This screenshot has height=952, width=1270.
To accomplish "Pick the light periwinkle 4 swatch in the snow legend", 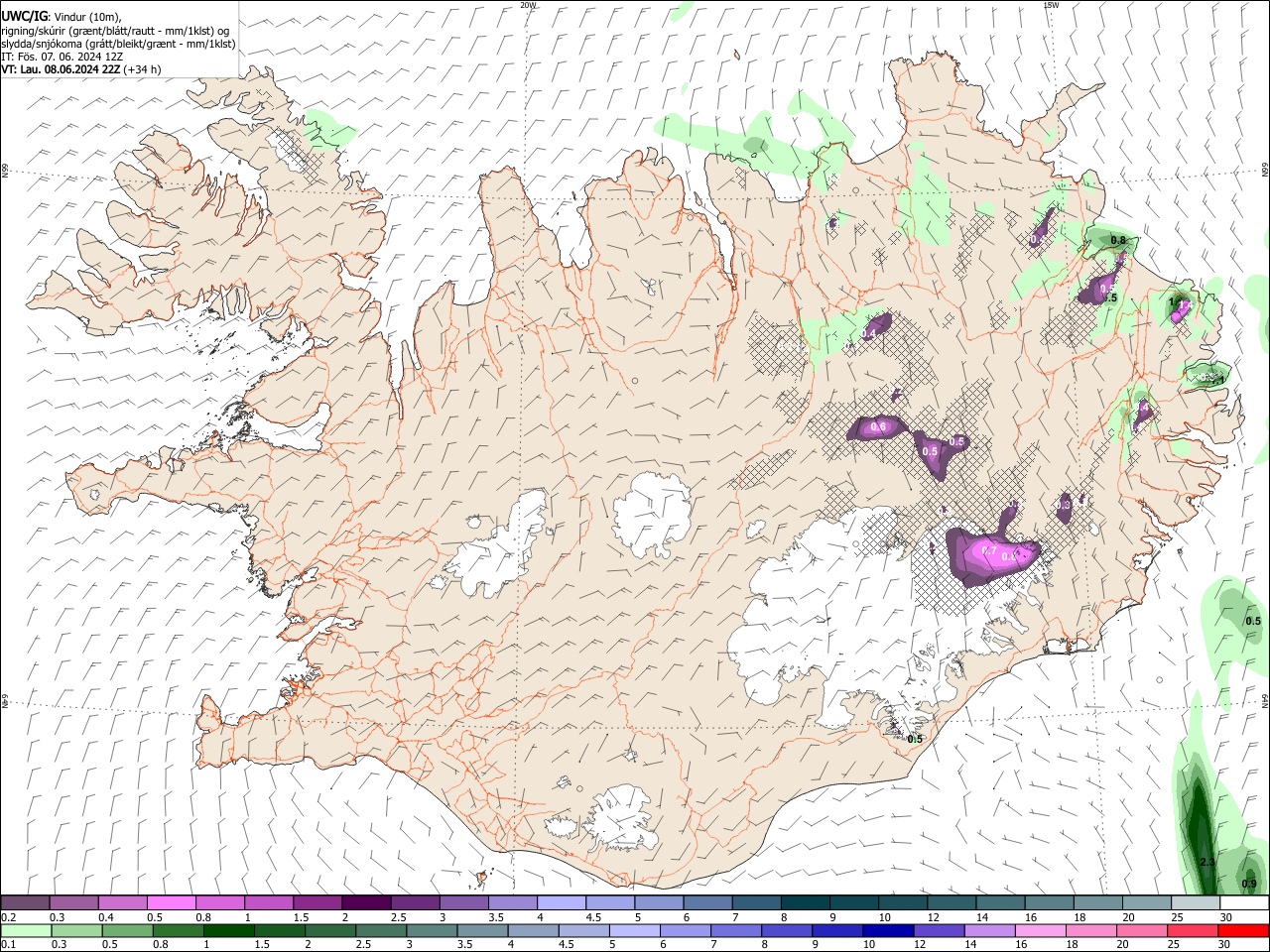I will (561, 902).
